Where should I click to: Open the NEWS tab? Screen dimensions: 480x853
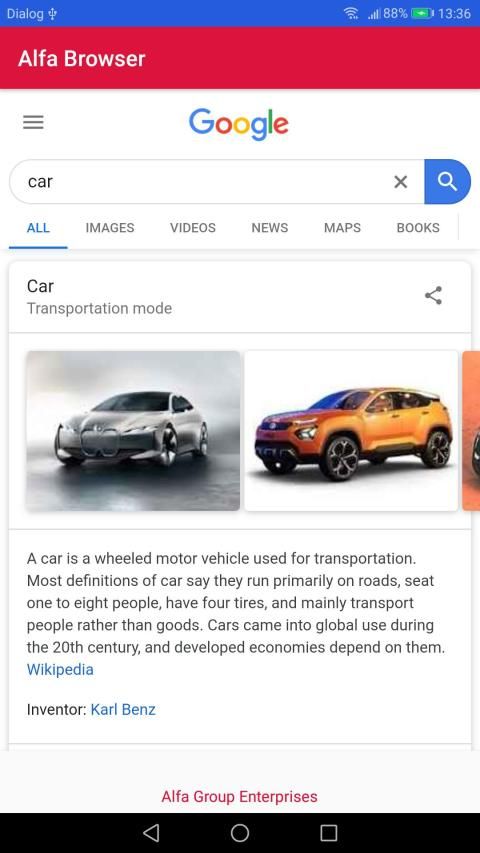(270, 228)
